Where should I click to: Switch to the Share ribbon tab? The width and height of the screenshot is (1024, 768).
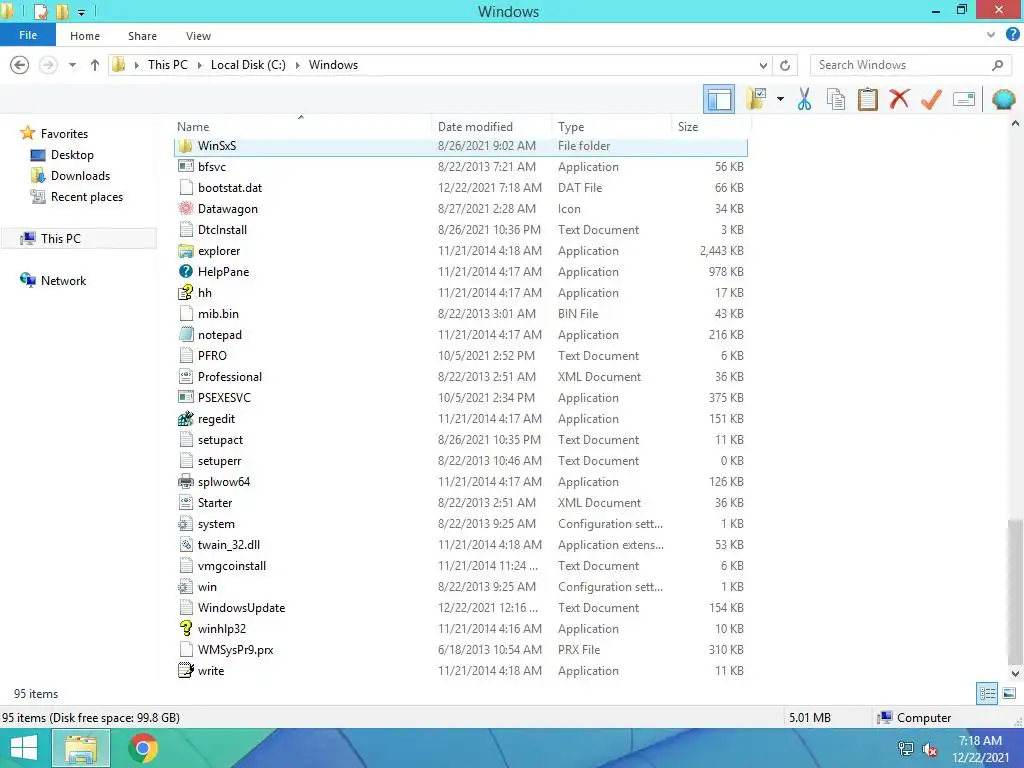click(142, 36)
